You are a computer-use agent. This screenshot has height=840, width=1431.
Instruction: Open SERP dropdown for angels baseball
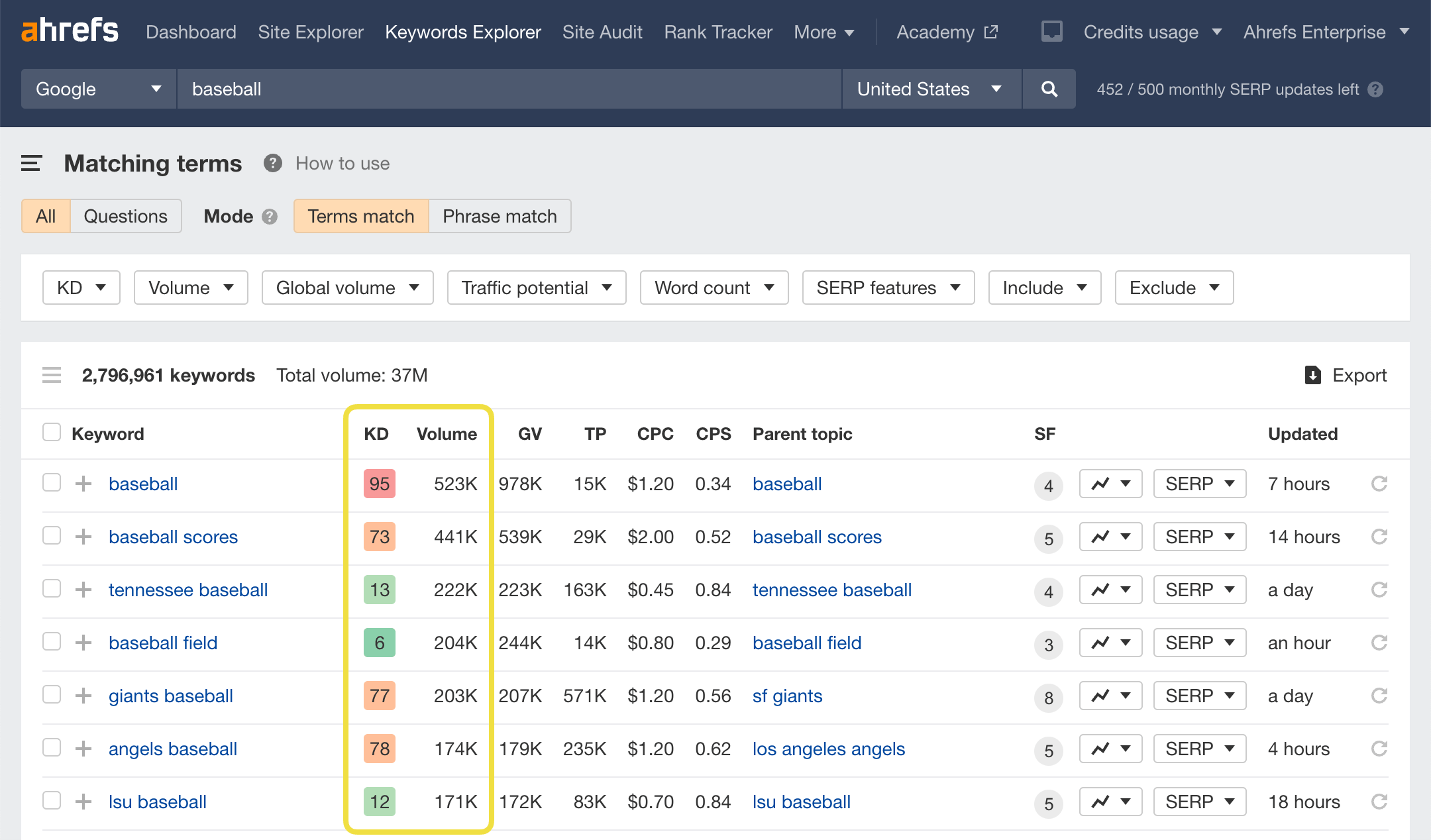[x=1199, y=749]
